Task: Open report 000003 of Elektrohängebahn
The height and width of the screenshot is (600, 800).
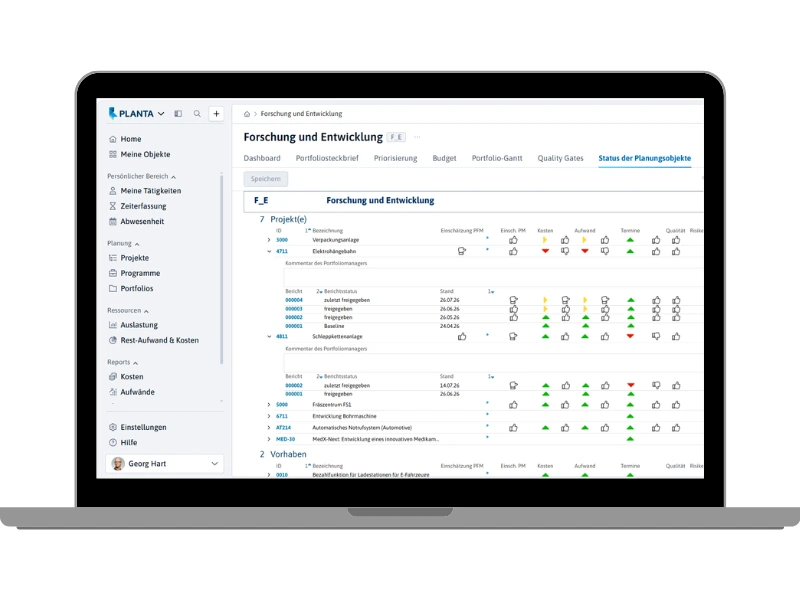Action: click(294, 309)
